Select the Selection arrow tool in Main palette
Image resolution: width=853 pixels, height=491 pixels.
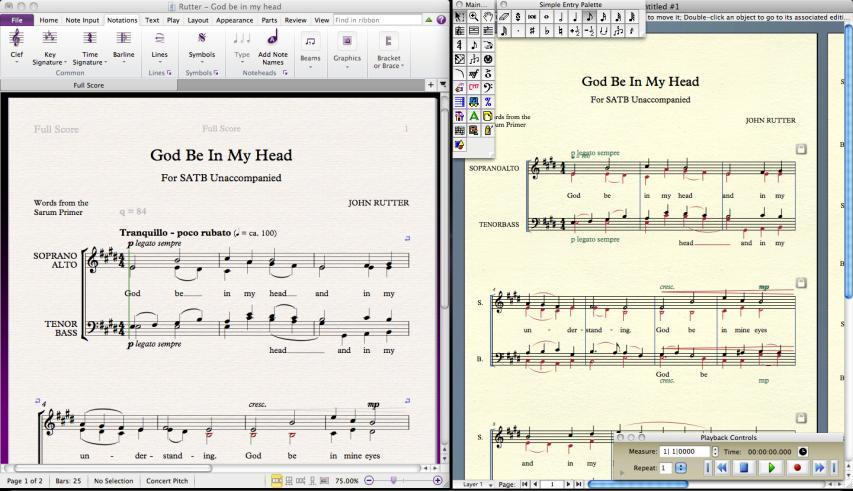(460, 17)
